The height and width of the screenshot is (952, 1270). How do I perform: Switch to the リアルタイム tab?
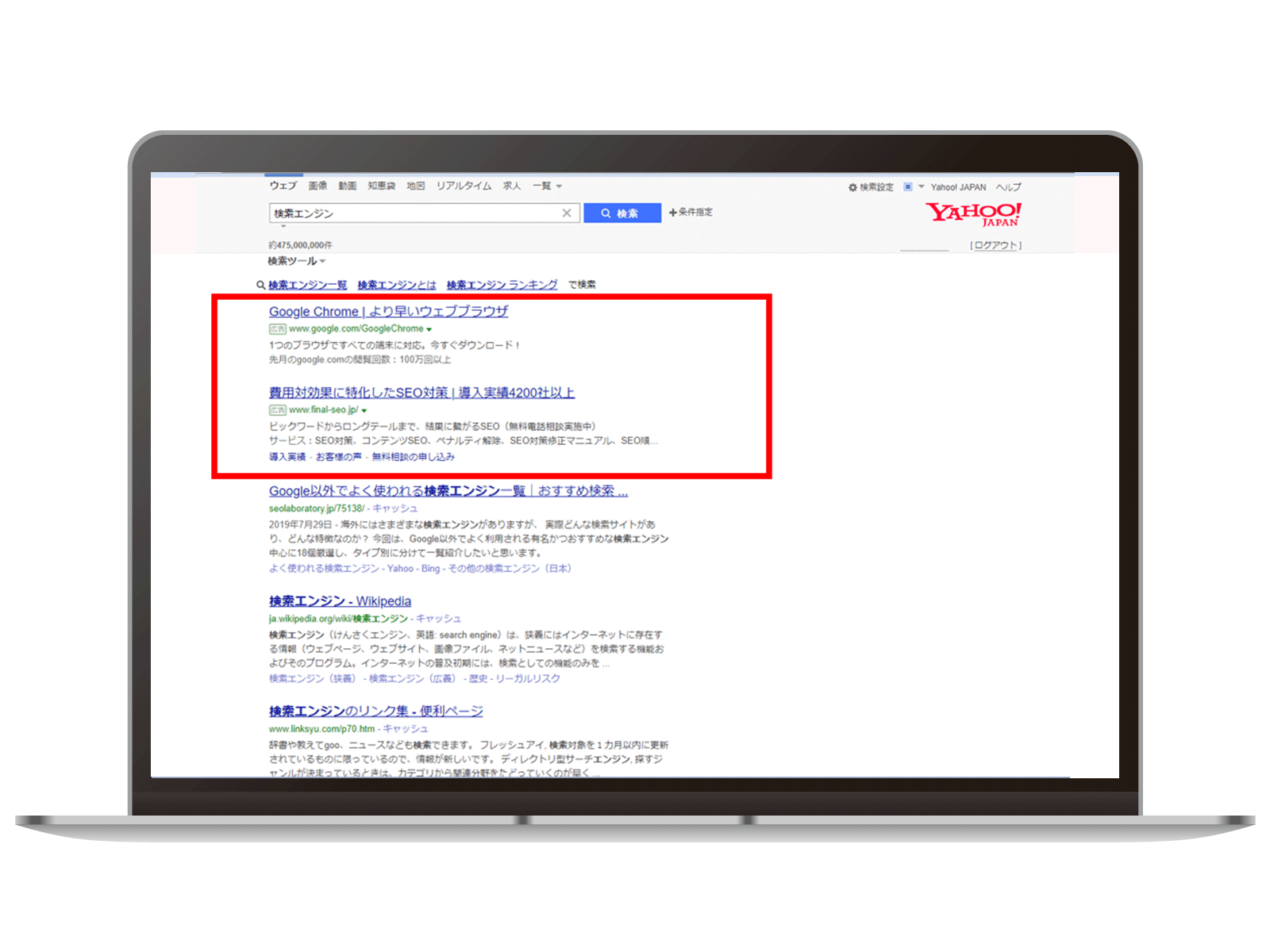point(464,186)
